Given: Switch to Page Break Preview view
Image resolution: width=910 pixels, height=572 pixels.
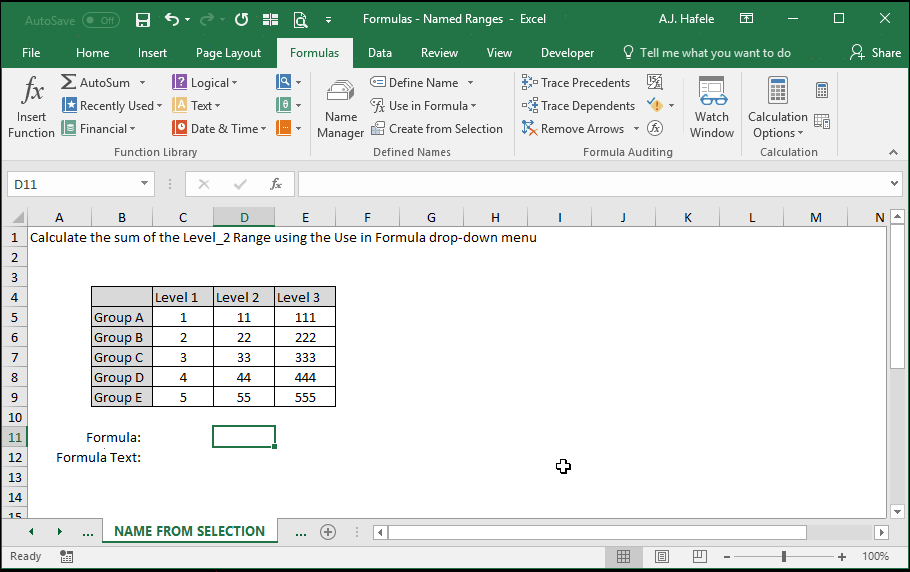Looking at the screenshot, I should (700, 557).
